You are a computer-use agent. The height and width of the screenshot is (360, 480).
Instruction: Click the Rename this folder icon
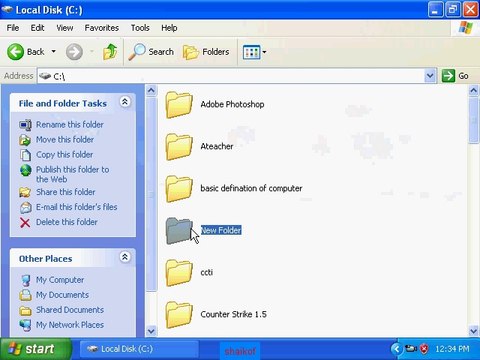(25, 125)
